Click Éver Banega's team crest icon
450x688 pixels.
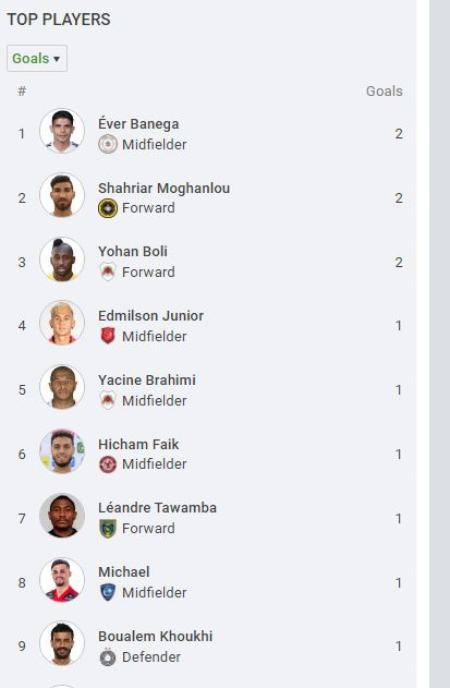coord(107,144)
